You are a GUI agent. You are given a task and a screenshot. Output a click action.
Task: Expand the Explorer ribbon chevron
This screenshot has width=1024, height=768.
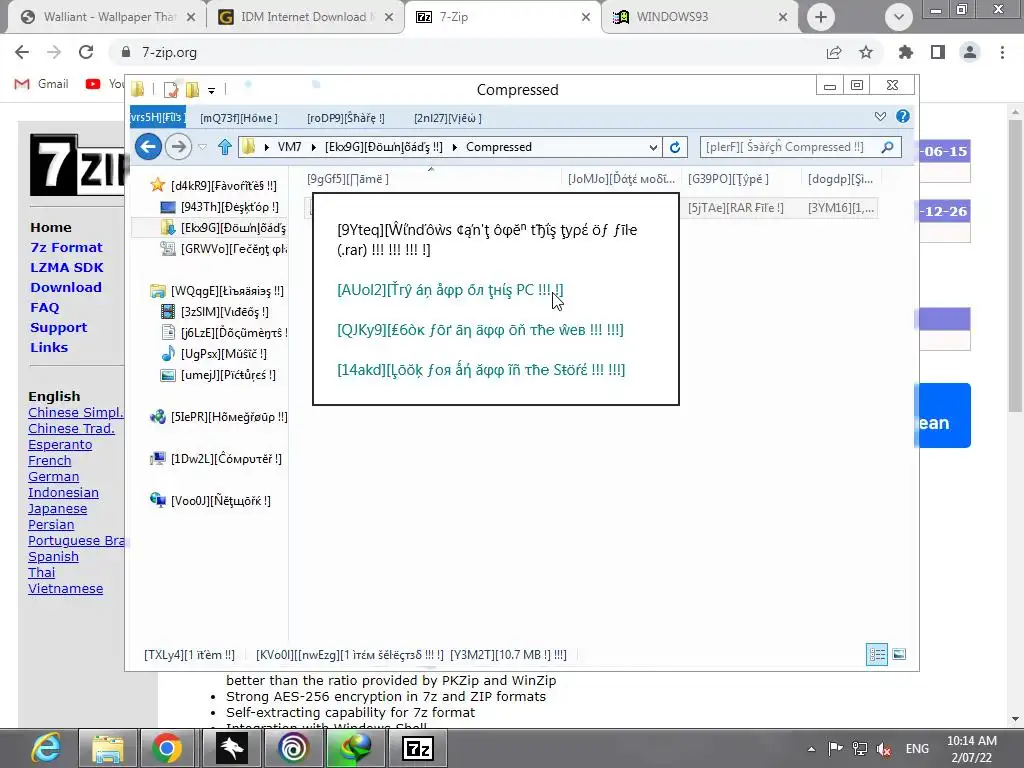(x=880, y=116)
